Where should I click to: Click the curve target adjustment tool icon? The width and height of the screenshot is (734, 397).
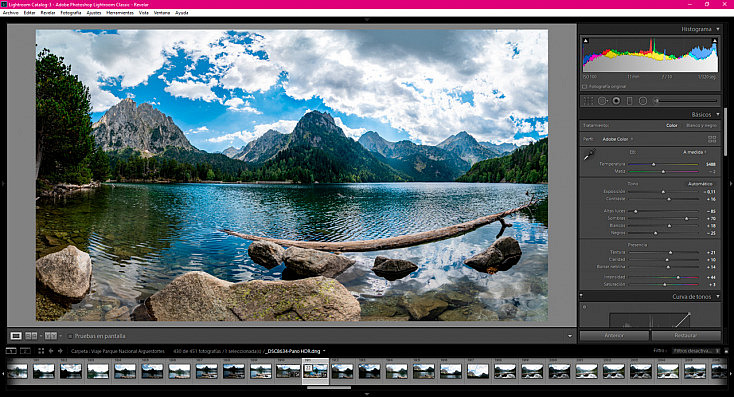pos(585,308)
